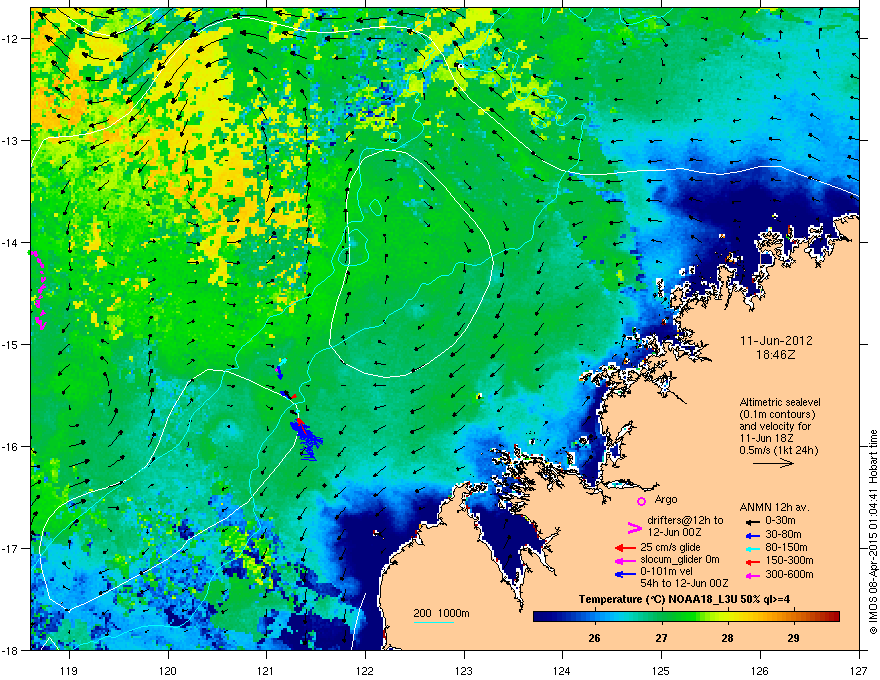880x680 pixels.
Task: Click the longitude axis label 122
Action: 365,670
